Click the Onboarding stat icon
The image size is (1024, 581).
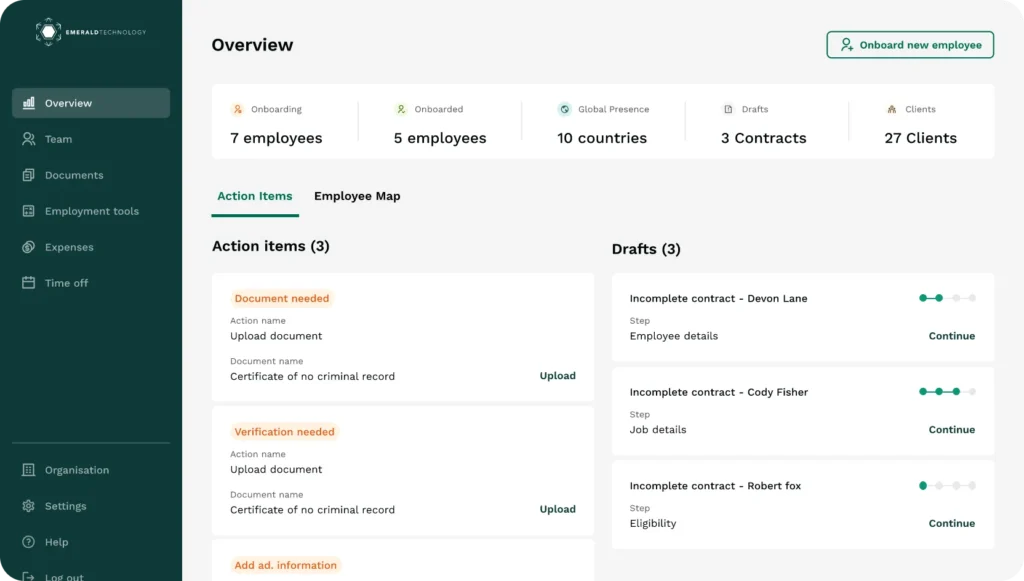[x=238, y=109]
